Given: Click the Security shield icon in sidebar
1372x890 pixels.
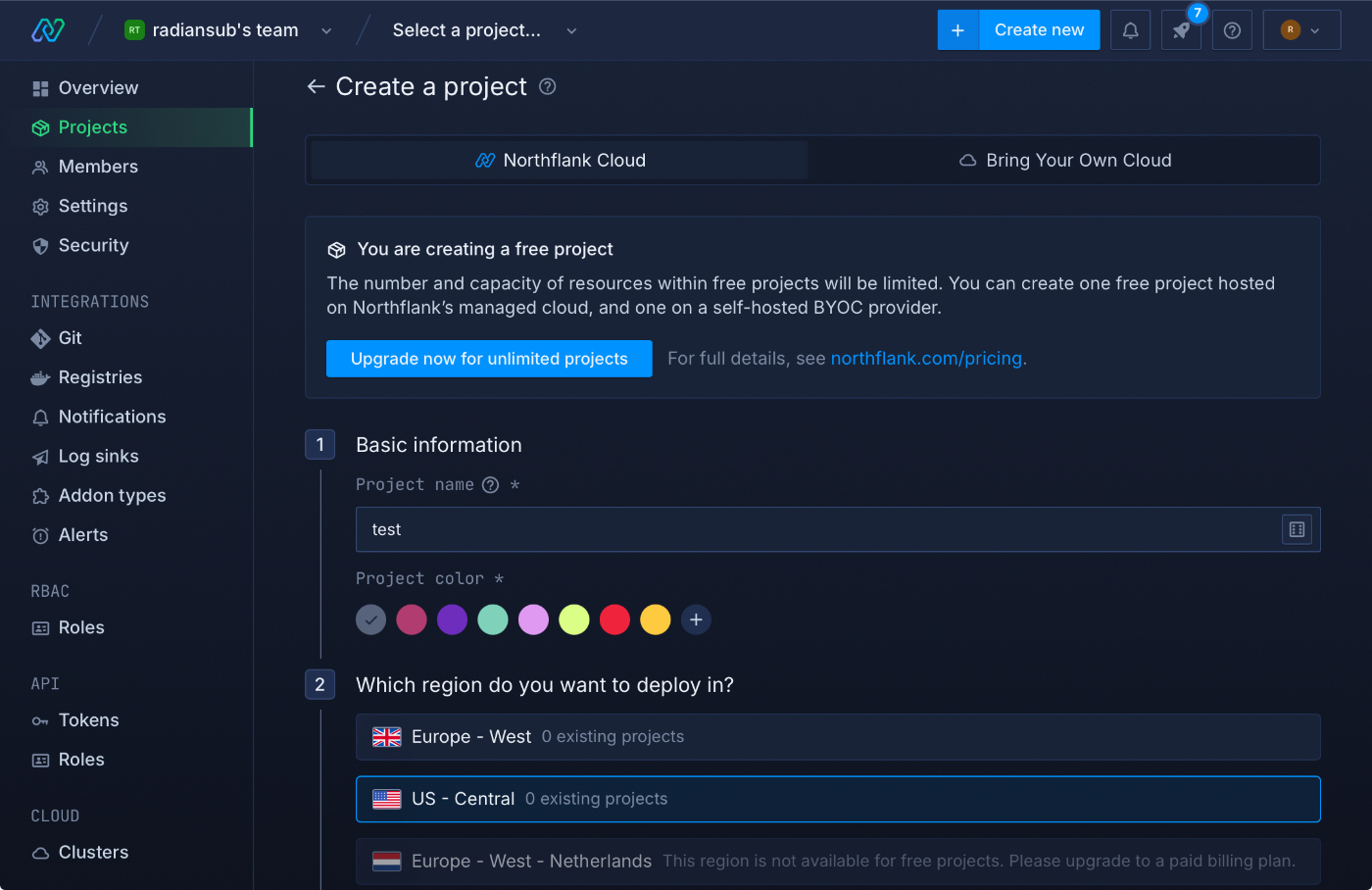Looking at the screenshot, I should point(40,246).
